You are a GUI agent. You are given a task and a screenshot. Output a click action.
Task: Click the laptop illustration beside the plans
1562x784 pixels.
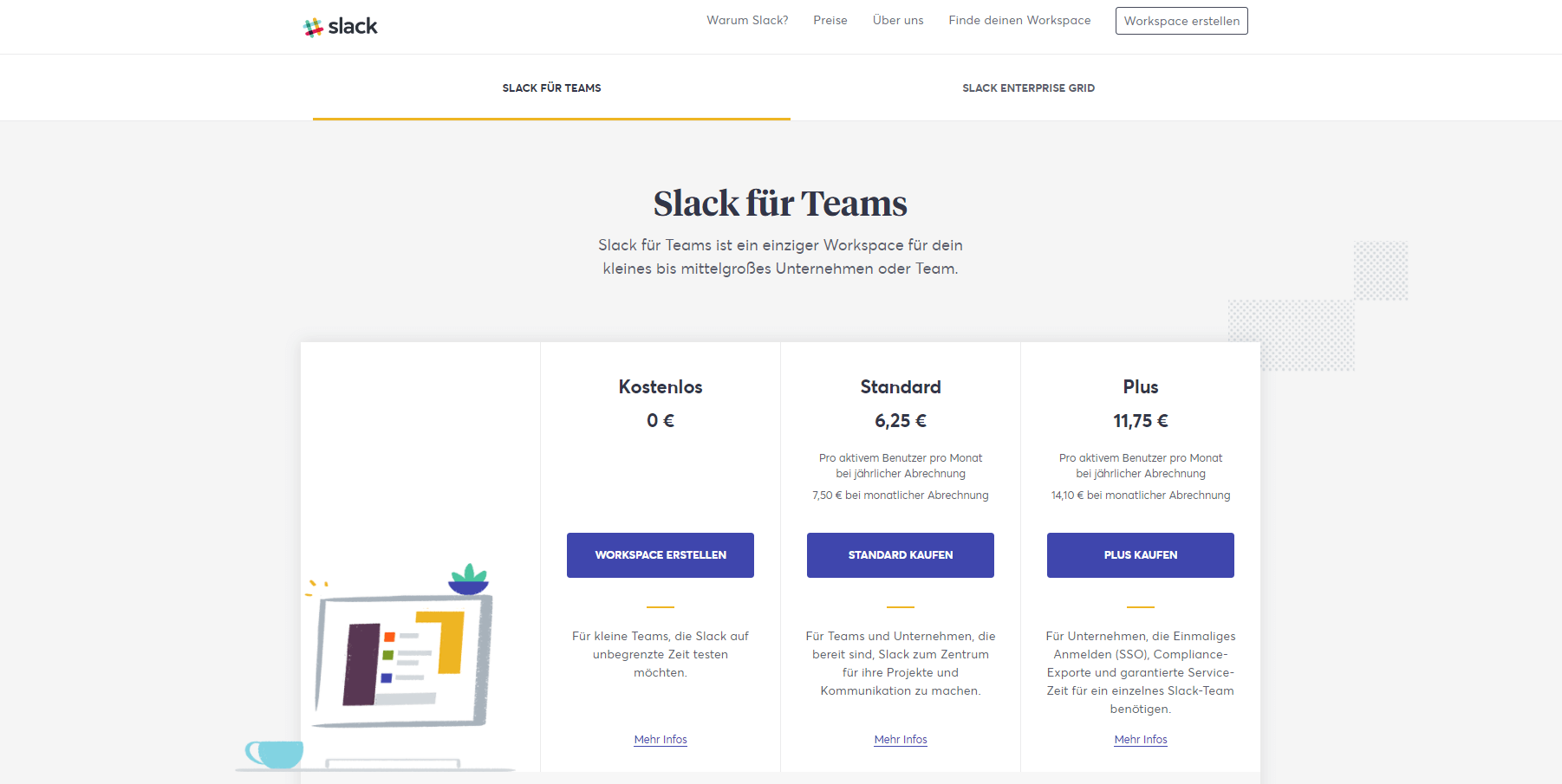coord(403,663)
